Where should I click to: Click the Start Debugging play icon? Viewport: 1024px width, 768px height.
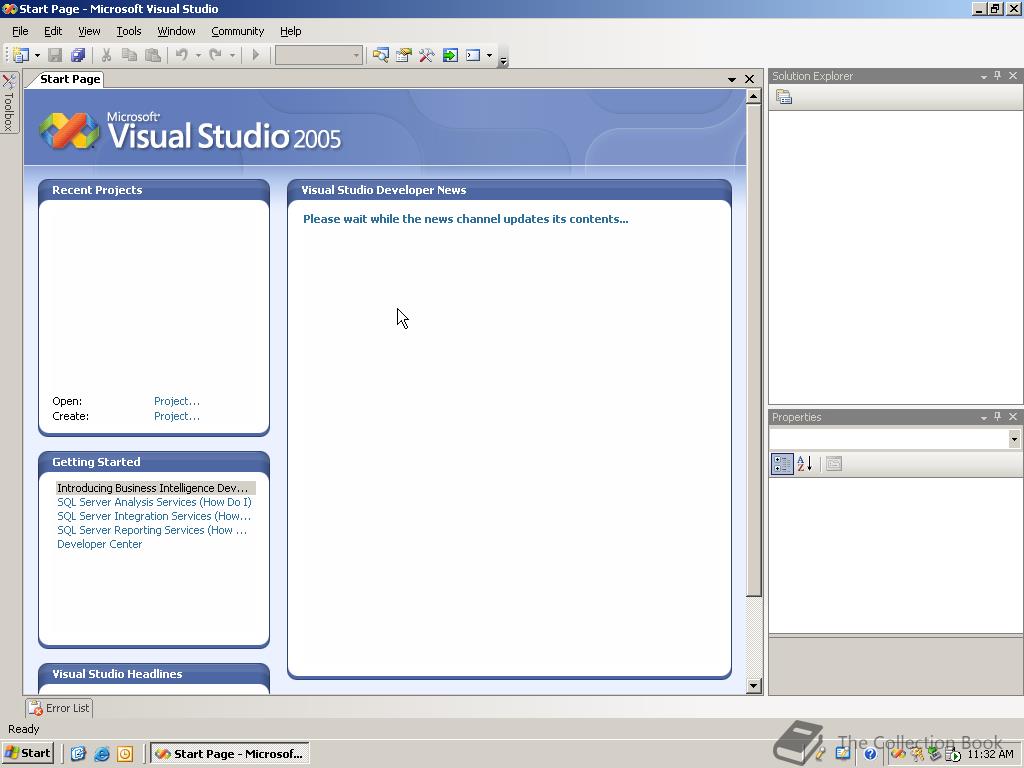pyautogui.click(x=256, y=56)
